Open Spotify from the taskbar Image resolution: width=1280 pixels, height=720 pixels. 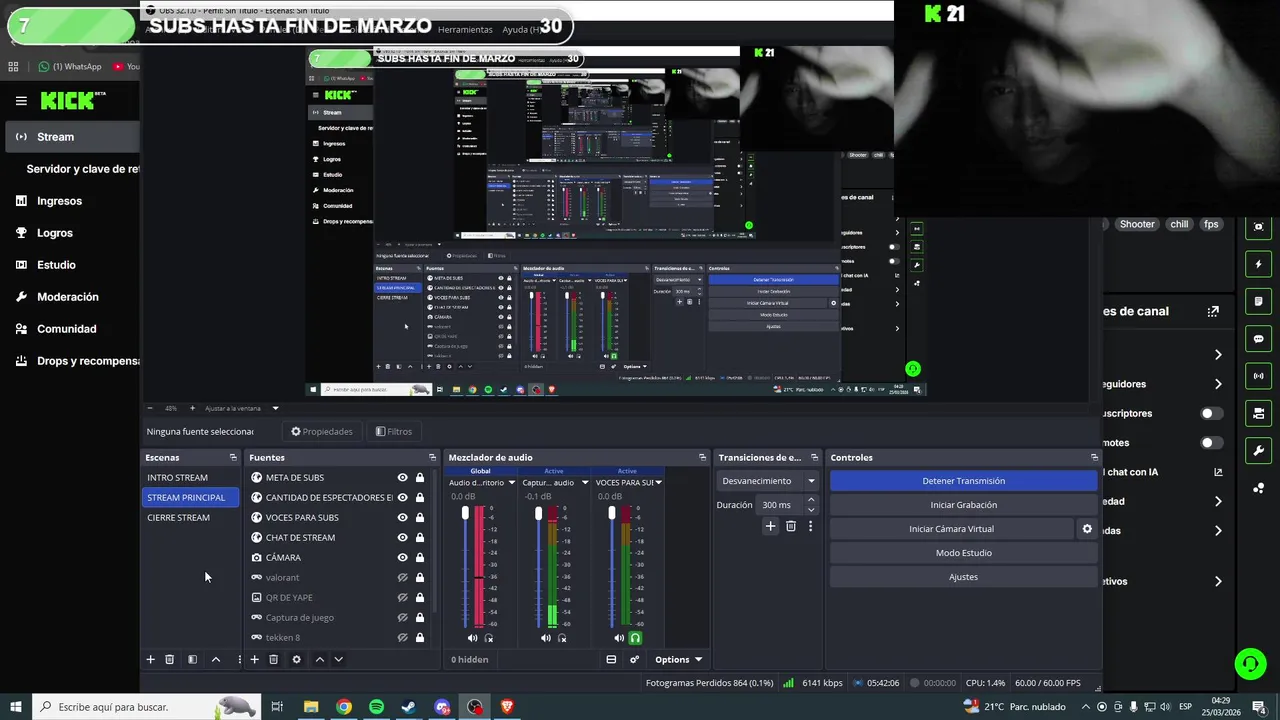tap(376, 707)
